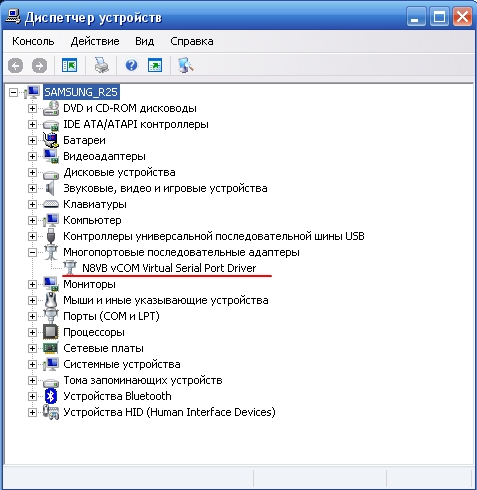The image size is (477, 490).
Task: Open the Действие menu
Action: [x=95, y=41]
